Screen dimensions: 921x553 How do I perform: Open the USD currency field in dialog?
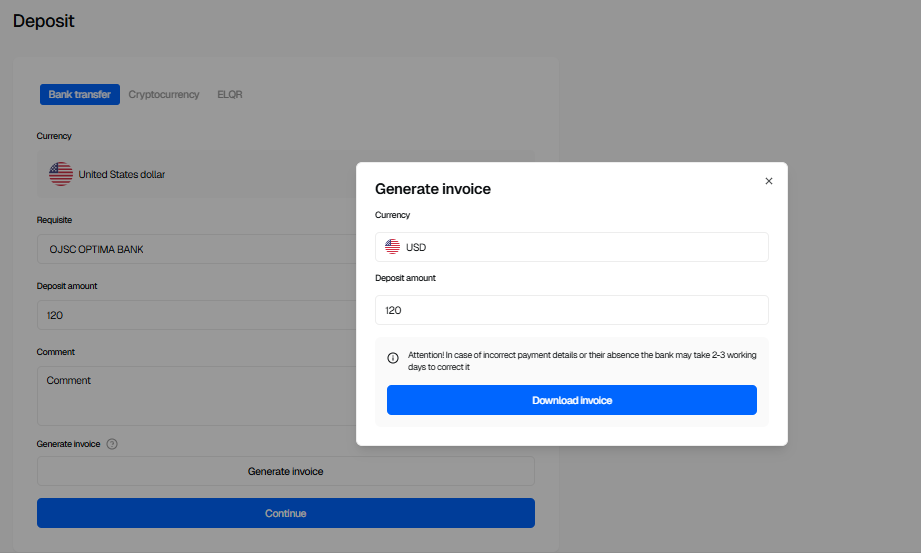point(571,247)
